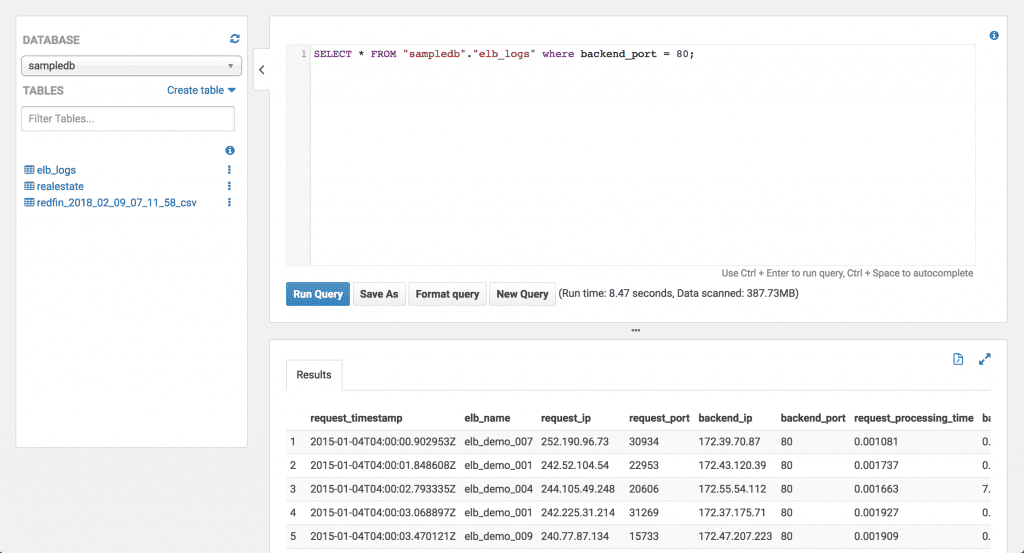The height and width of the screenshot is (553, 1024).
Task: Click the backend_ip column header
Action: point(725,418)
